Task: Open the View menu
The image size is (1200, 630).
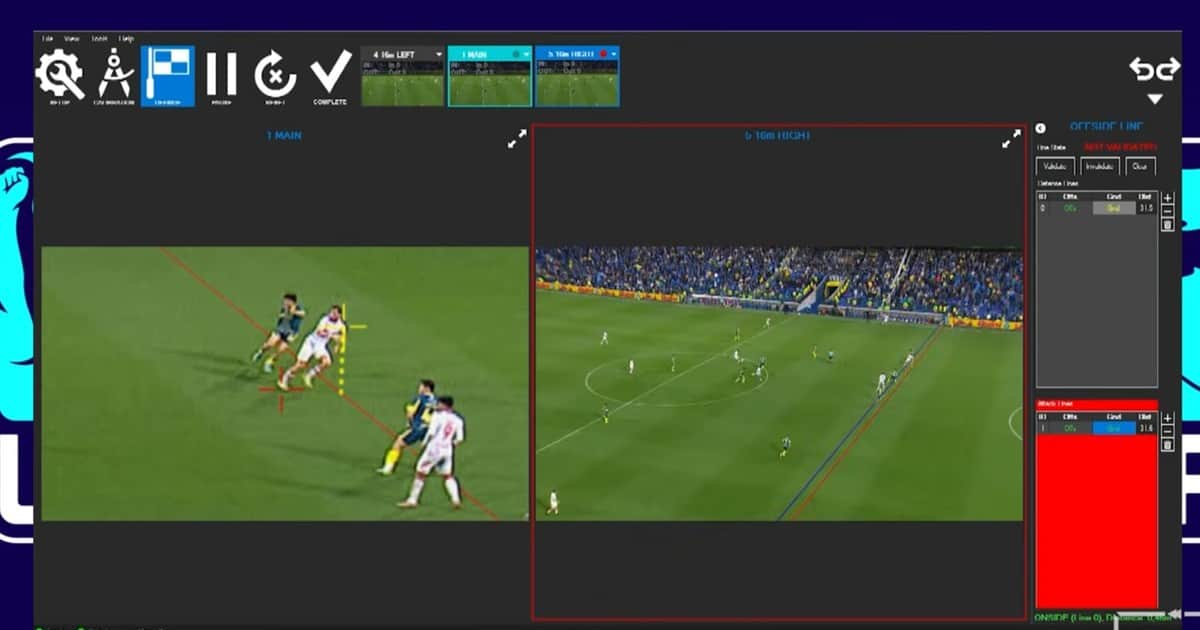Action: point(72,38)
